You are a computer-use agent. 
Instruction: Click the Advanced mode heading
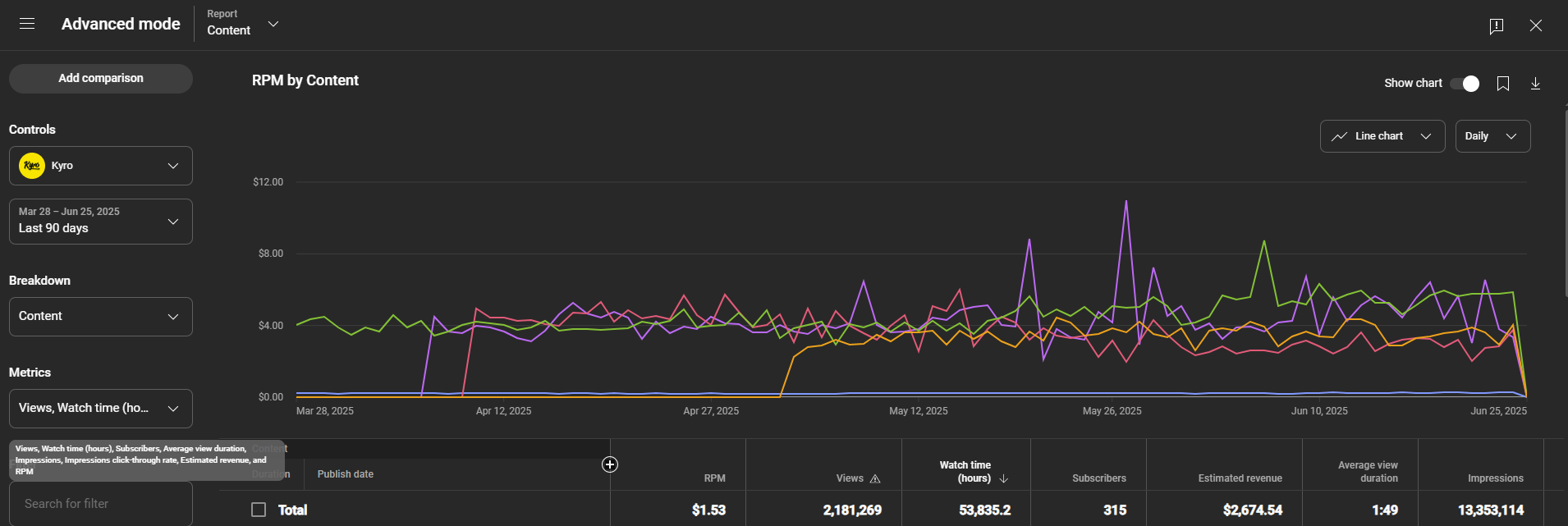point(121,24)
